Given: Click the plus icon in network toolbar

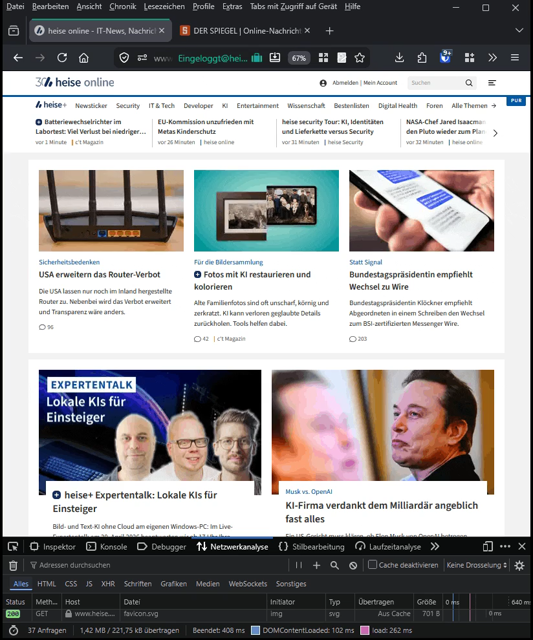Looking at the screenshot, I should coord(316,565).
